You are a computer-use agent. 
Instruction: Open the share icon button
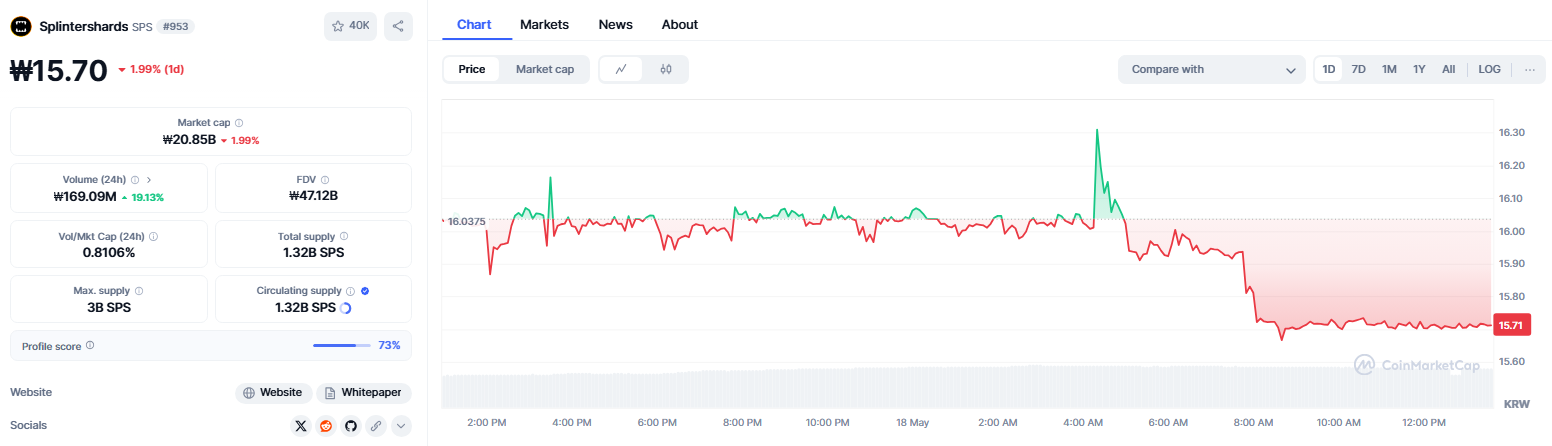398,27
